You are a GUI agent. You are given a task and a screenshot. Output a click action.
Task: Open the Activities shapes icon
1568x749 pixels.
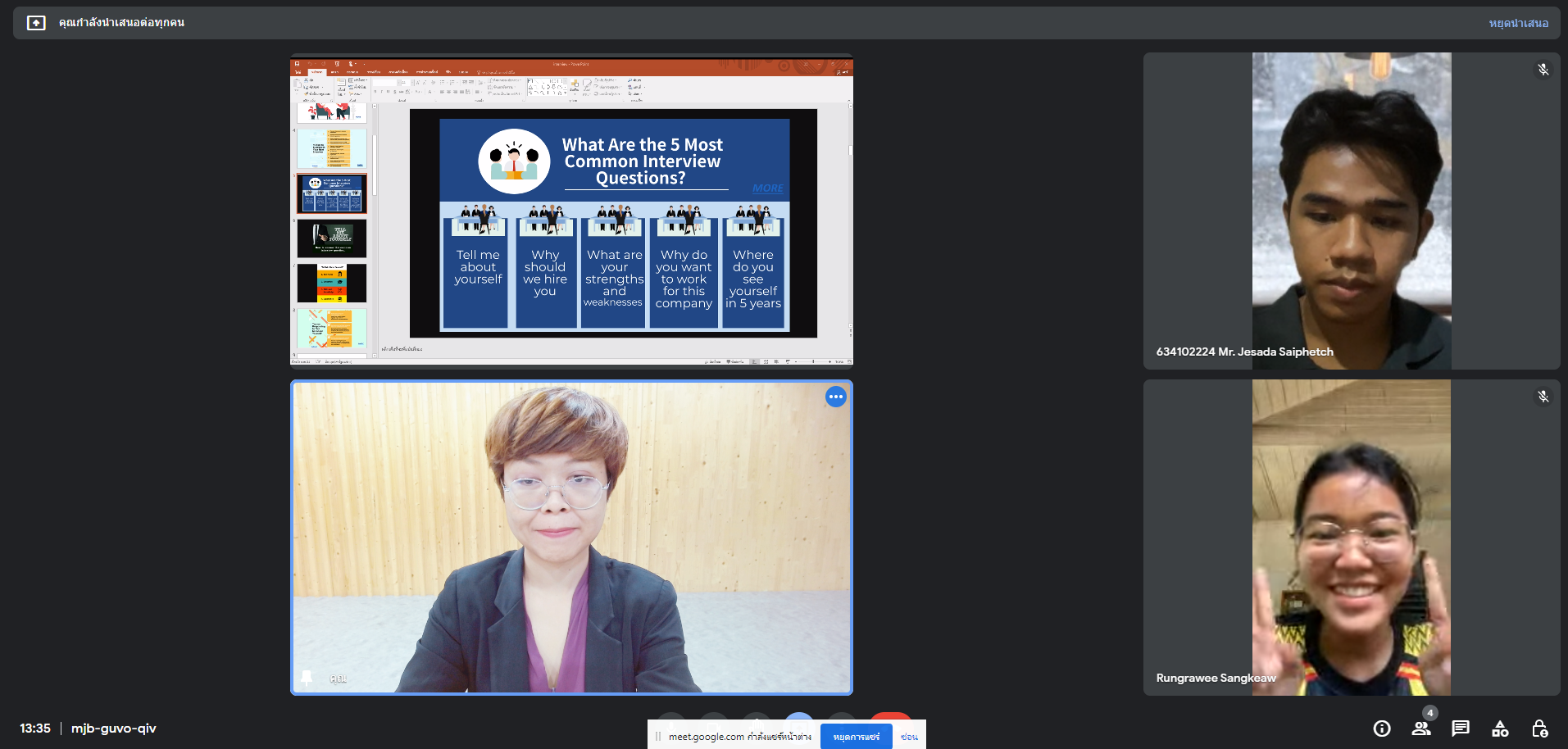(1500, 729)
